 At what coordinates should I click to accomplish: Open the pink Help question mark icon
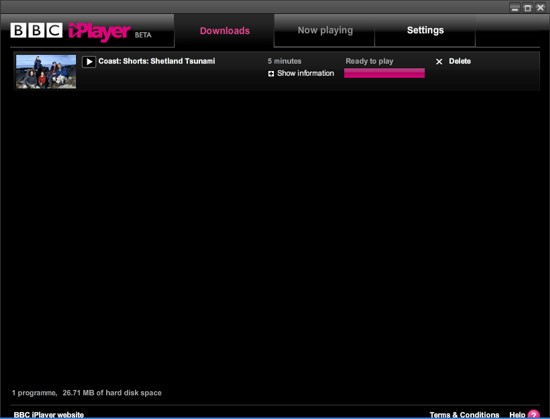534,414
